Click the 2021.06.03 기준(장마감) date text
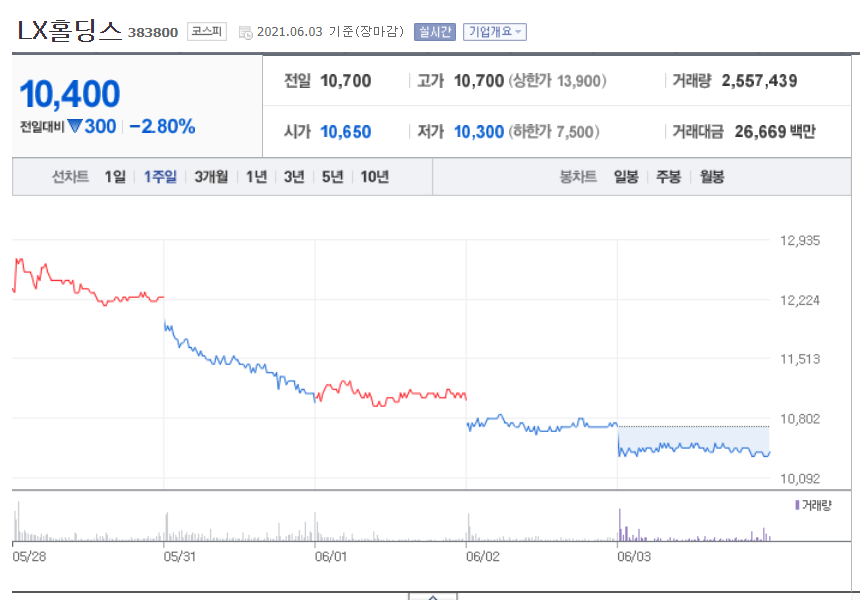This screenshot has width=860, height=600. click(x=330, y=32)
